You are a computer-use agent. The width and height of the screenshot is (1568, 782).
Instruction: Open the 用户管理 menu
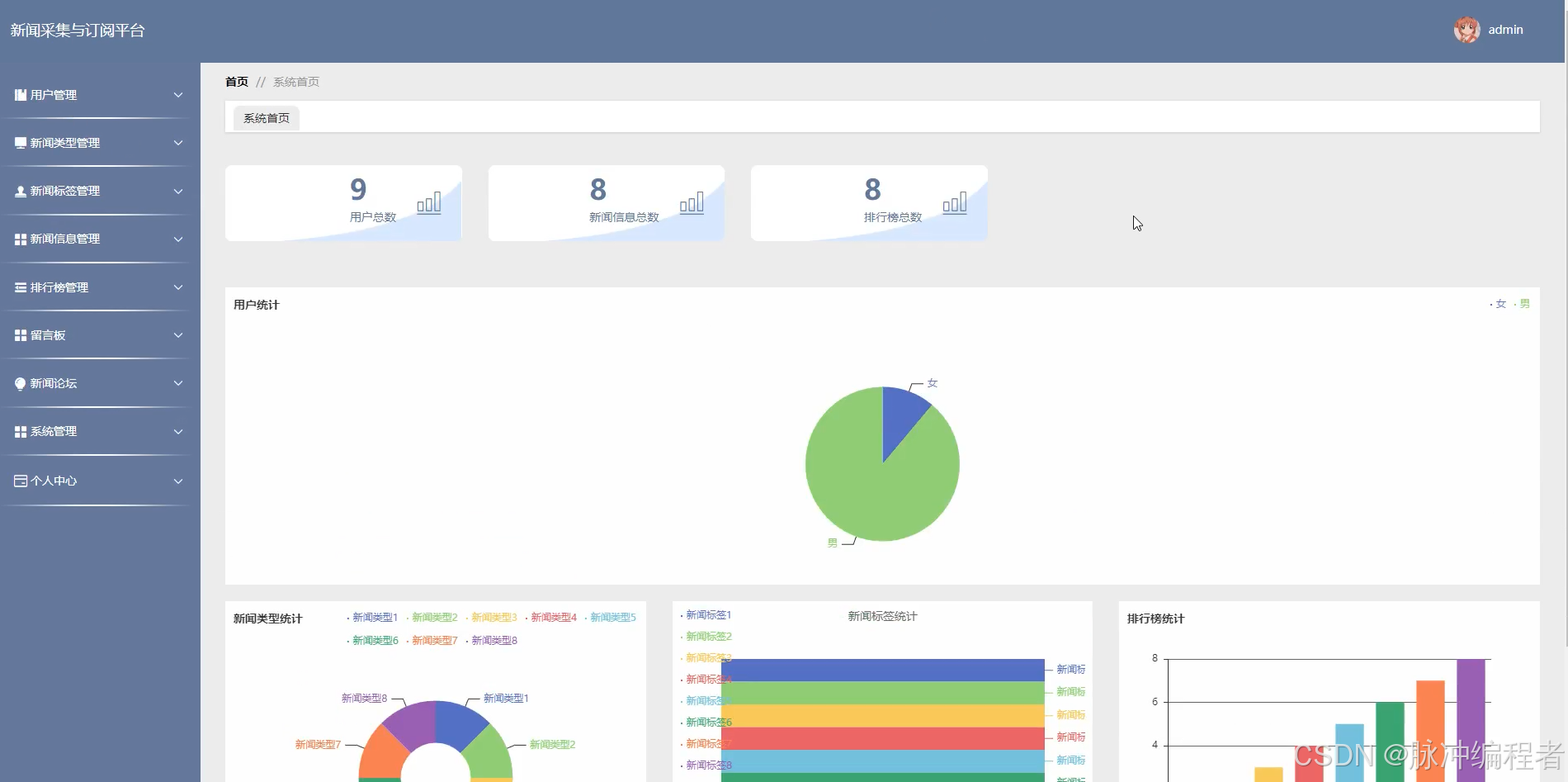(100, 95)
